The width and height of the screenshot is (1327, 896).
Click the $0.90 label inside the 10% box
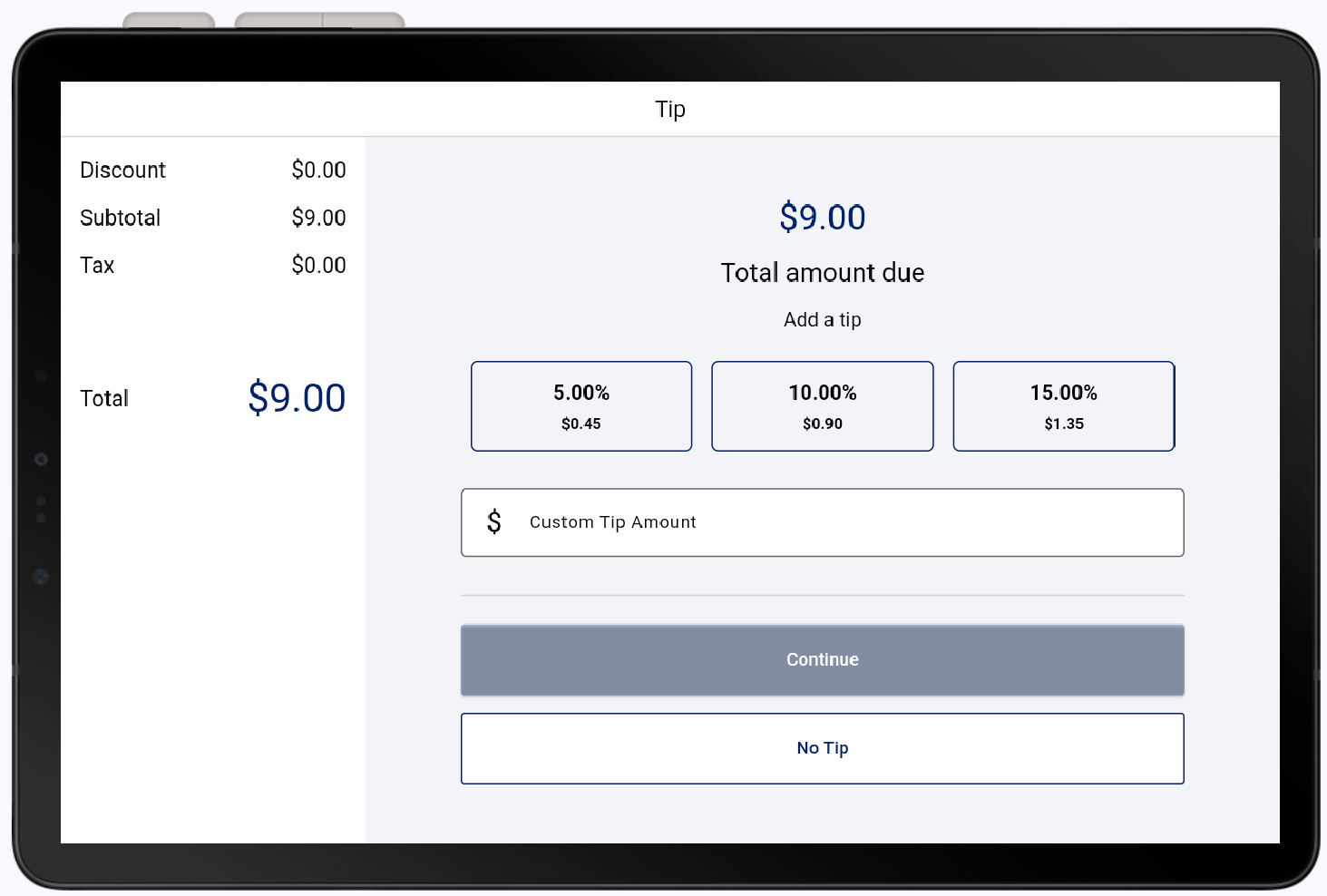point(822,423)
